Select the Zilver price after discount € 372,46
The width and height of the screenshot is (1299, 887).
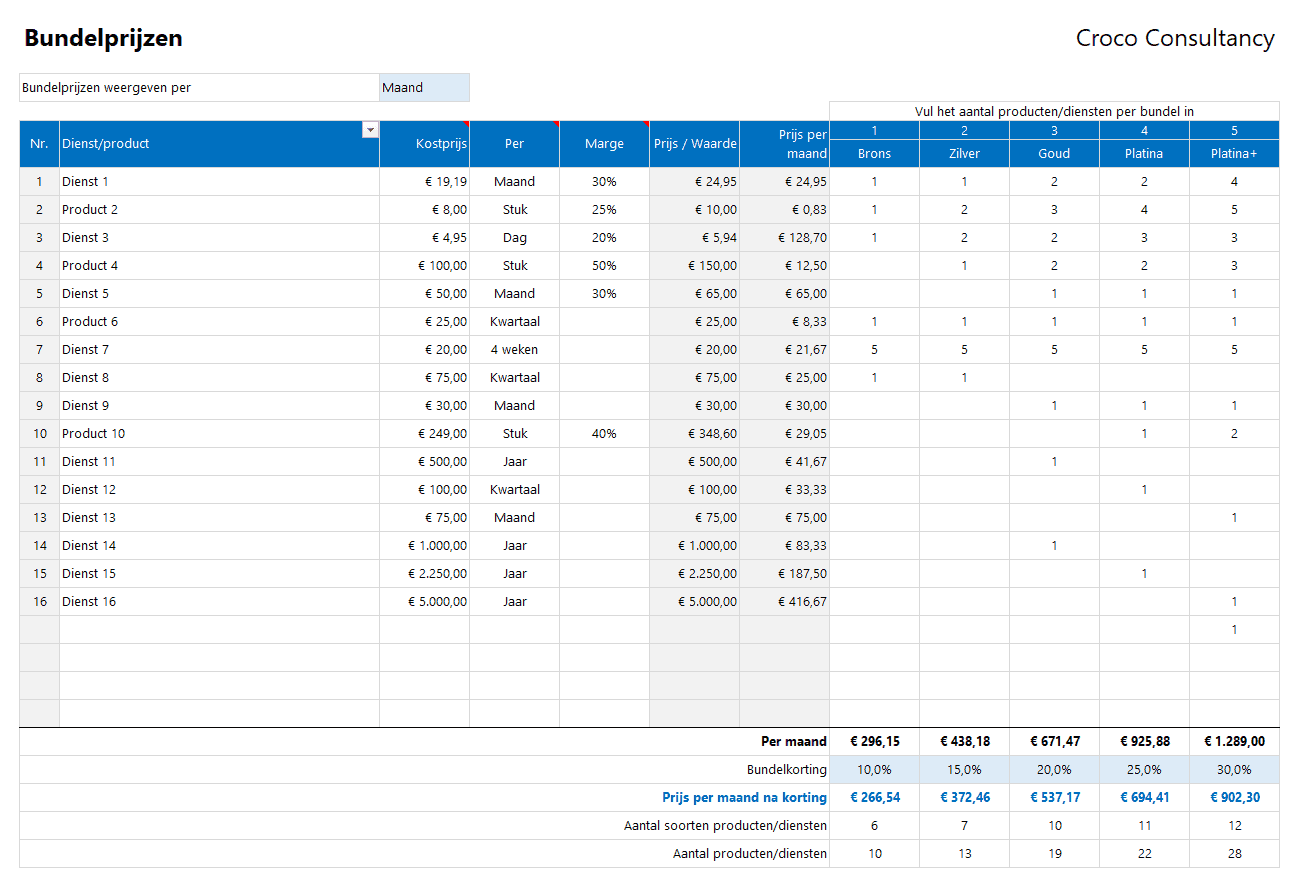tap(964, 798)
